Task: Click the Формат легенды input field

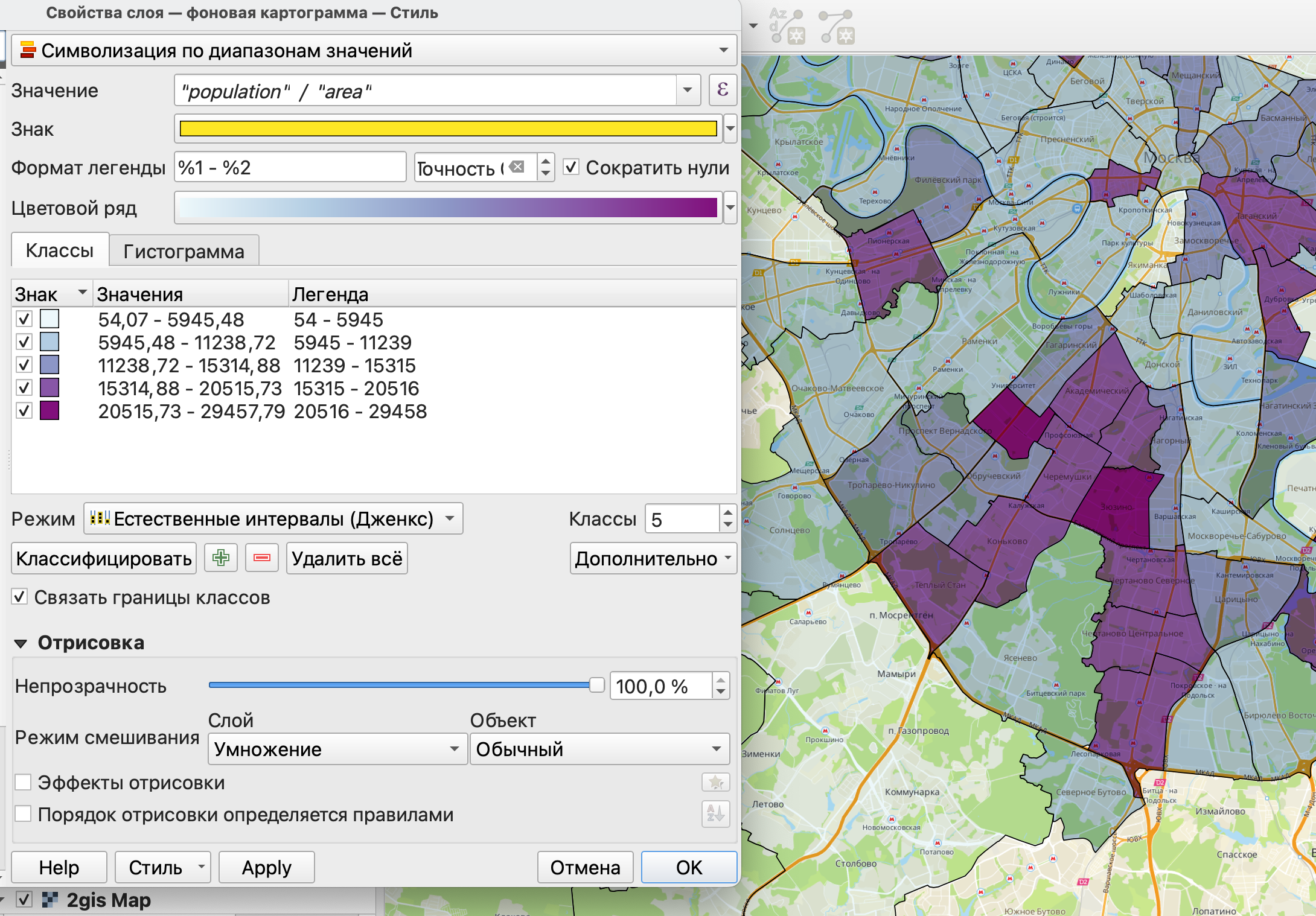Action: point(290,167)
